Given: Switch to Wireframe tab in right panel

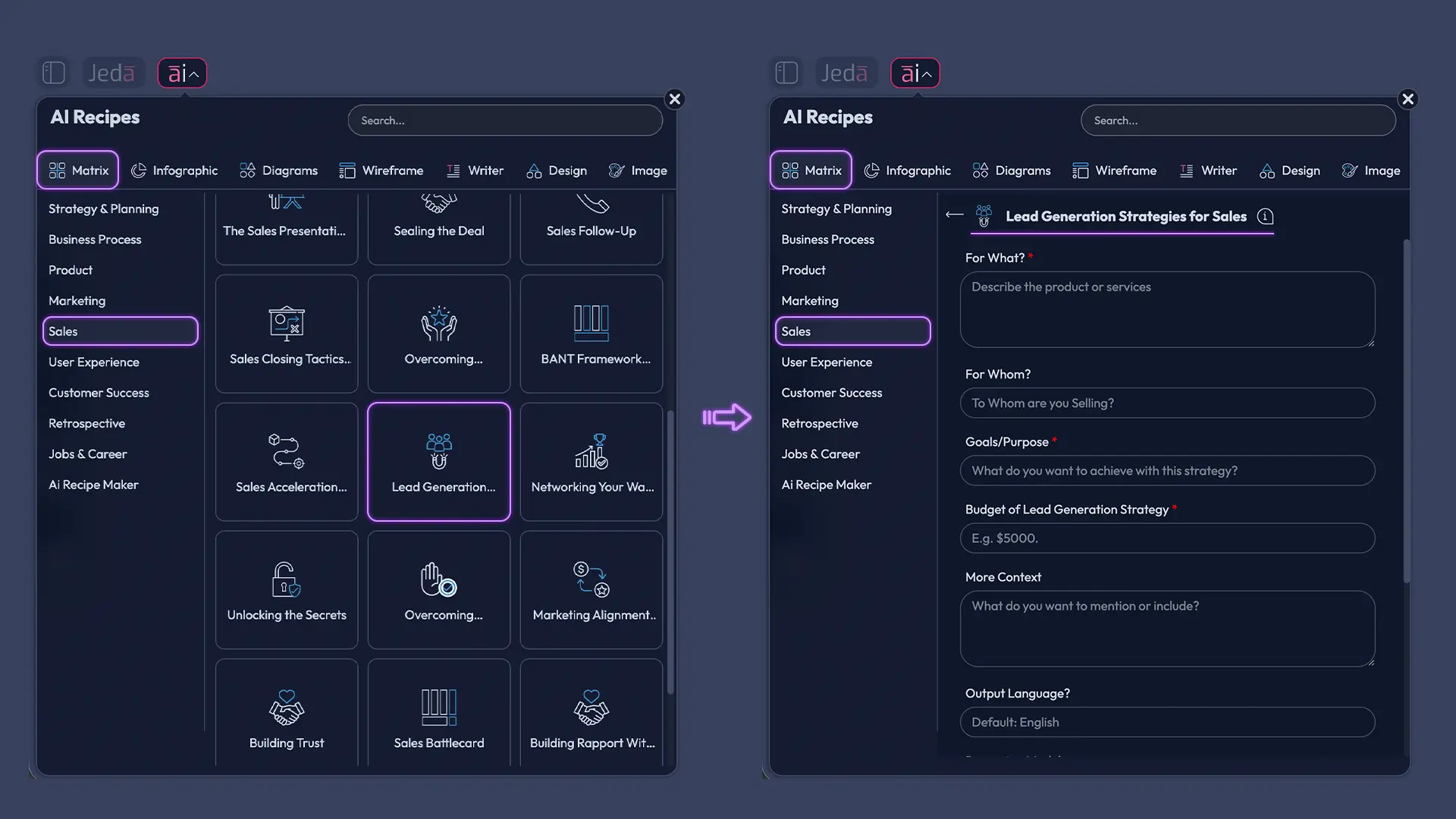Looking at the screenshot, I should coord(1115,171).
